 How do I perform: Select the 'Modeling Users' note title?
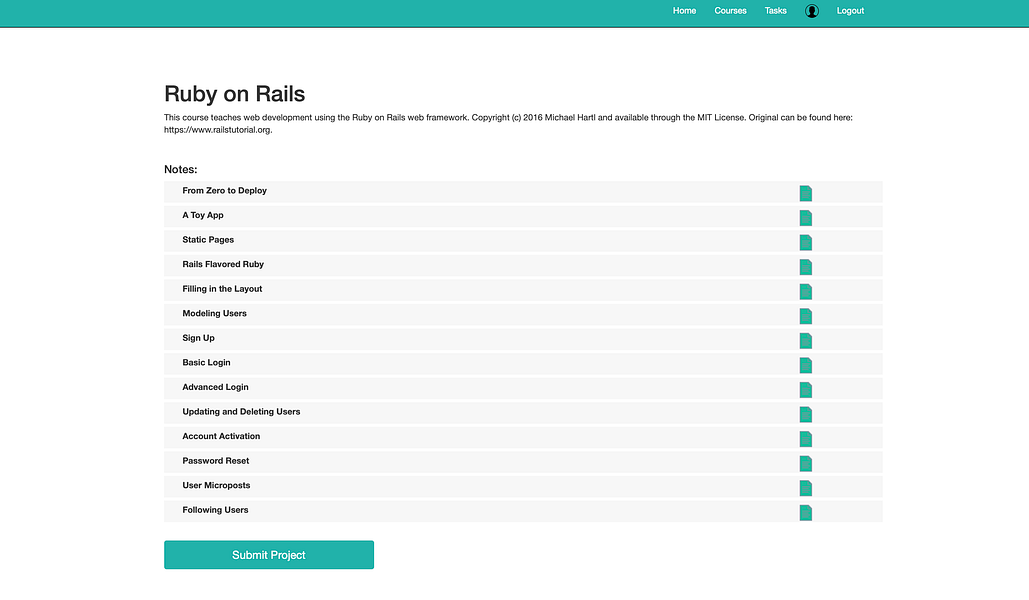click(215, 313)
